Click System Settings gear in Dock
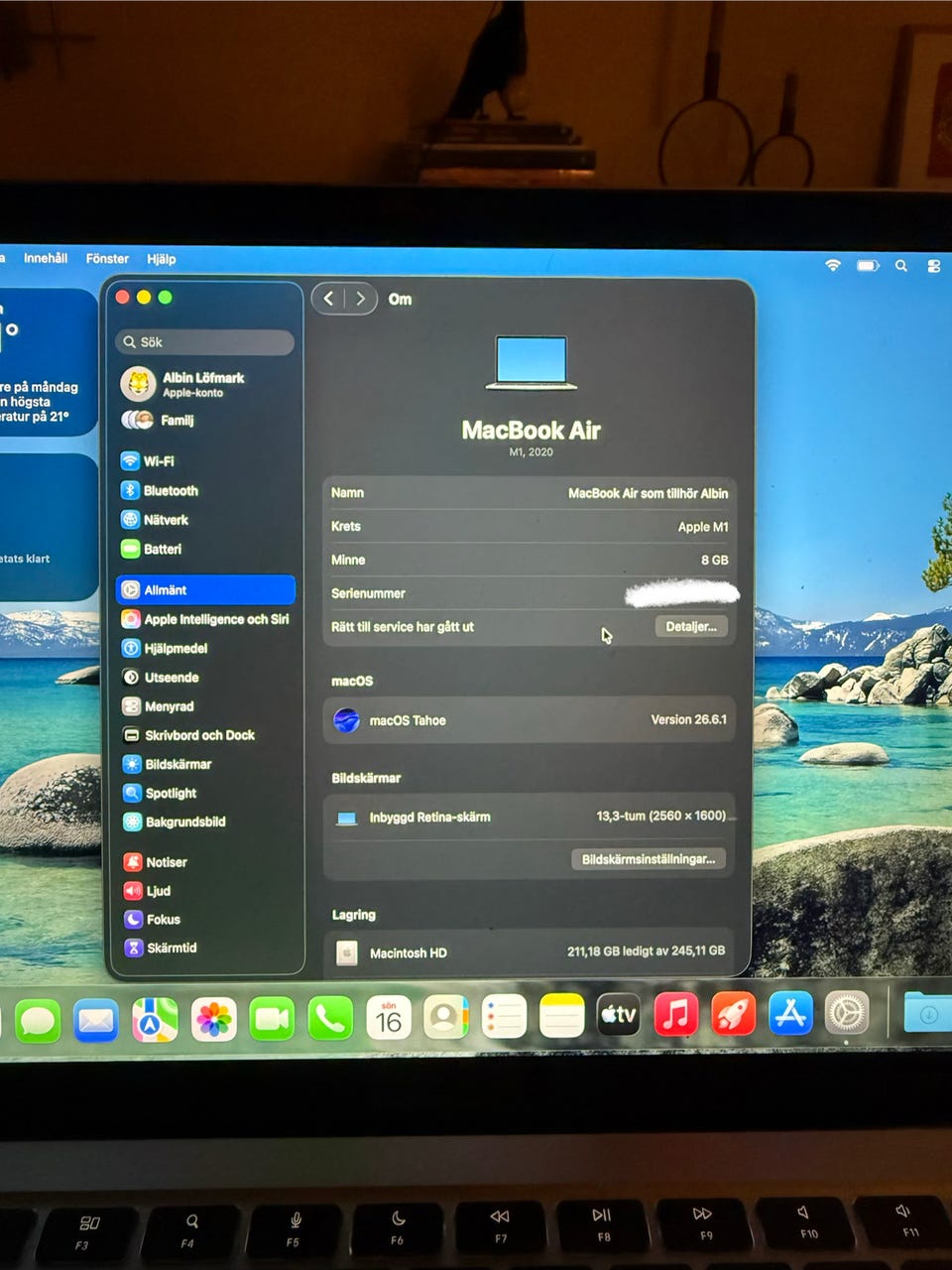The image size is (952, 1270). point(847,1013)
